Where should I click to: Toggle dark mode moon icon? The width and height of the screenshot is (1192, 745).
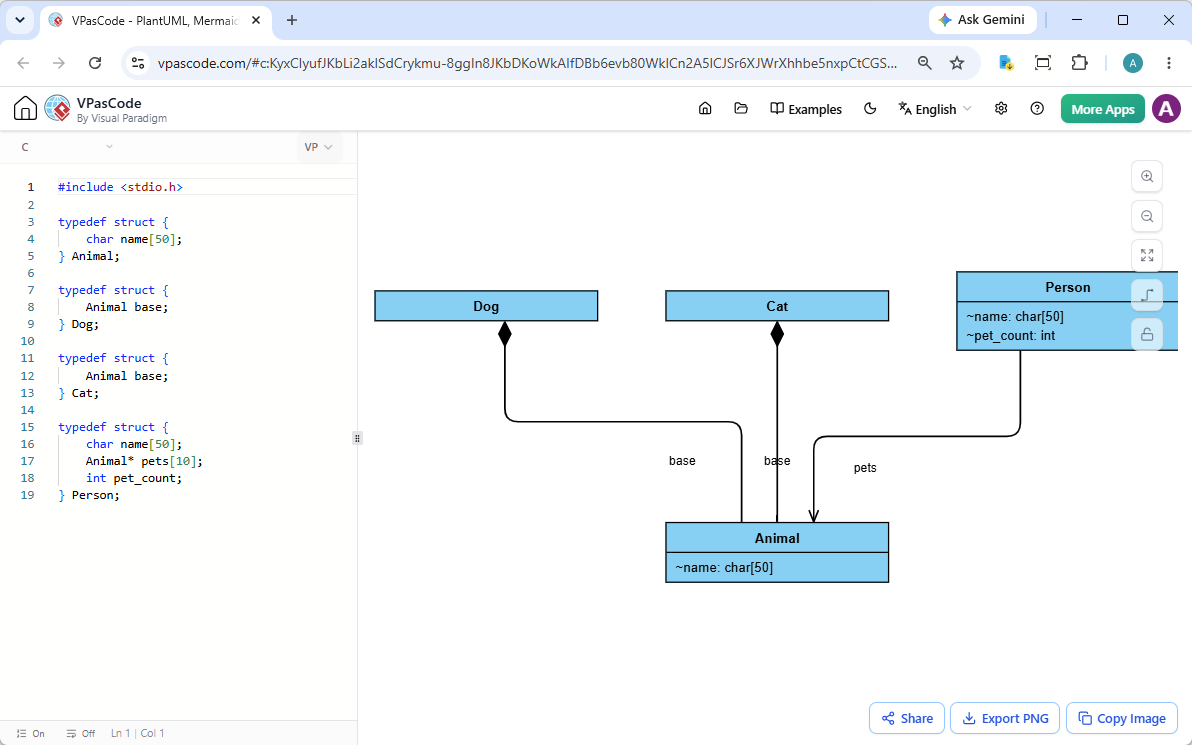pyautogui.click(x=870, y=109)
